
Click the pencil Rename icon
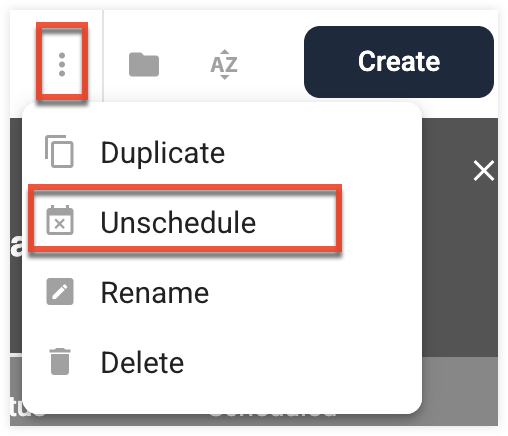[60, 291]
